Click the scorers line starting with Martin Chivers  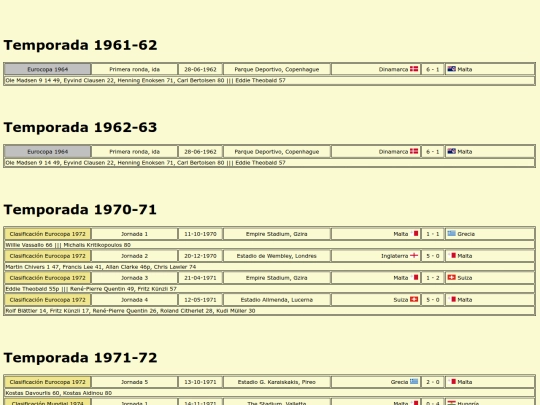click(x=270, y=267)
